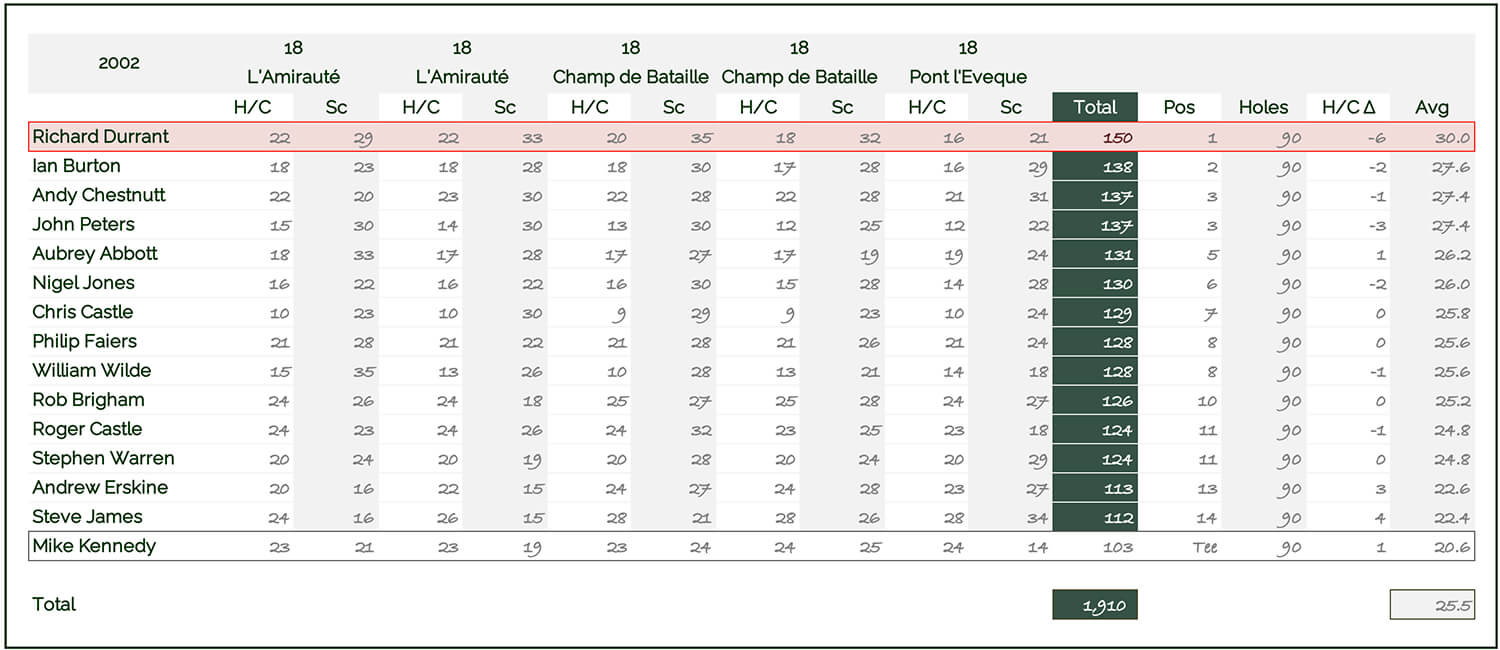The image size is (1500, 650).
Task: Select the Avg column header
Action: [x=1432, y=107]
